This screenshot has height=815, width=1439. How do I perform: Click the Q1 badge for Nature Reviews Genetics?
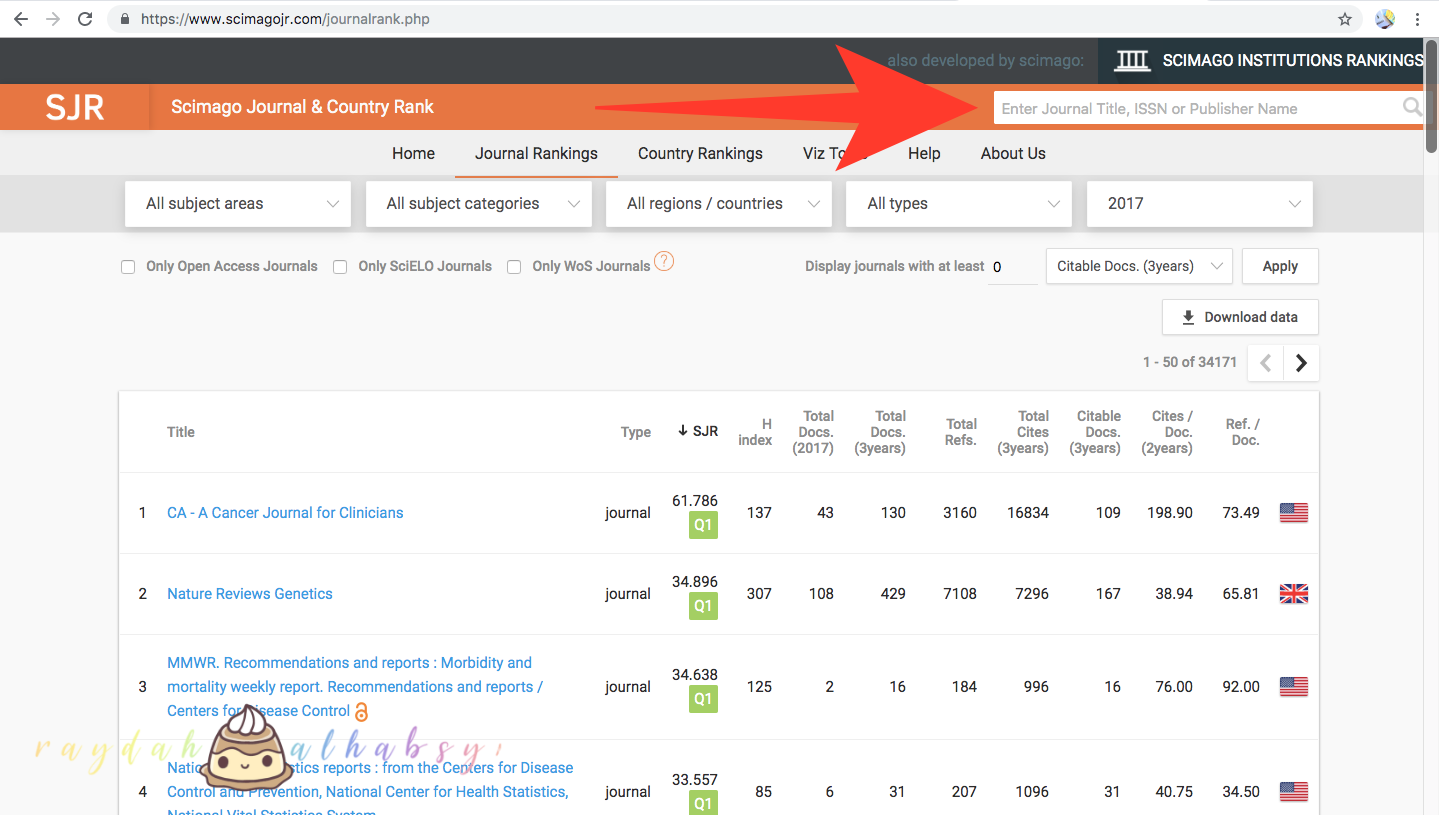click(703, 606)
